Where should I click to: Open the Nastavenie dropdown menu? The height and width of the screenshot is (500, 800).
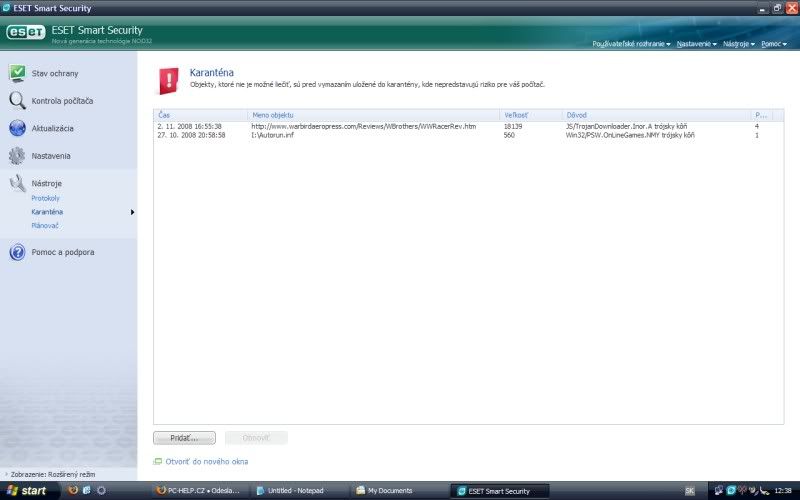pyautogui.click(x=696, y=44)
